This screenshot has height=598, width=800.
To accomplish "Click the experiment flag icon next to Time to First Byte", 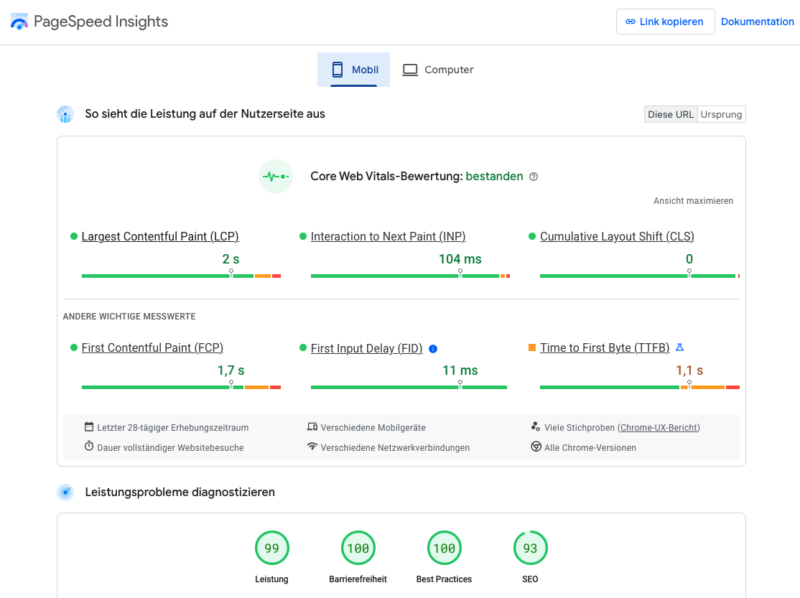I will click(x=679, y=347).
